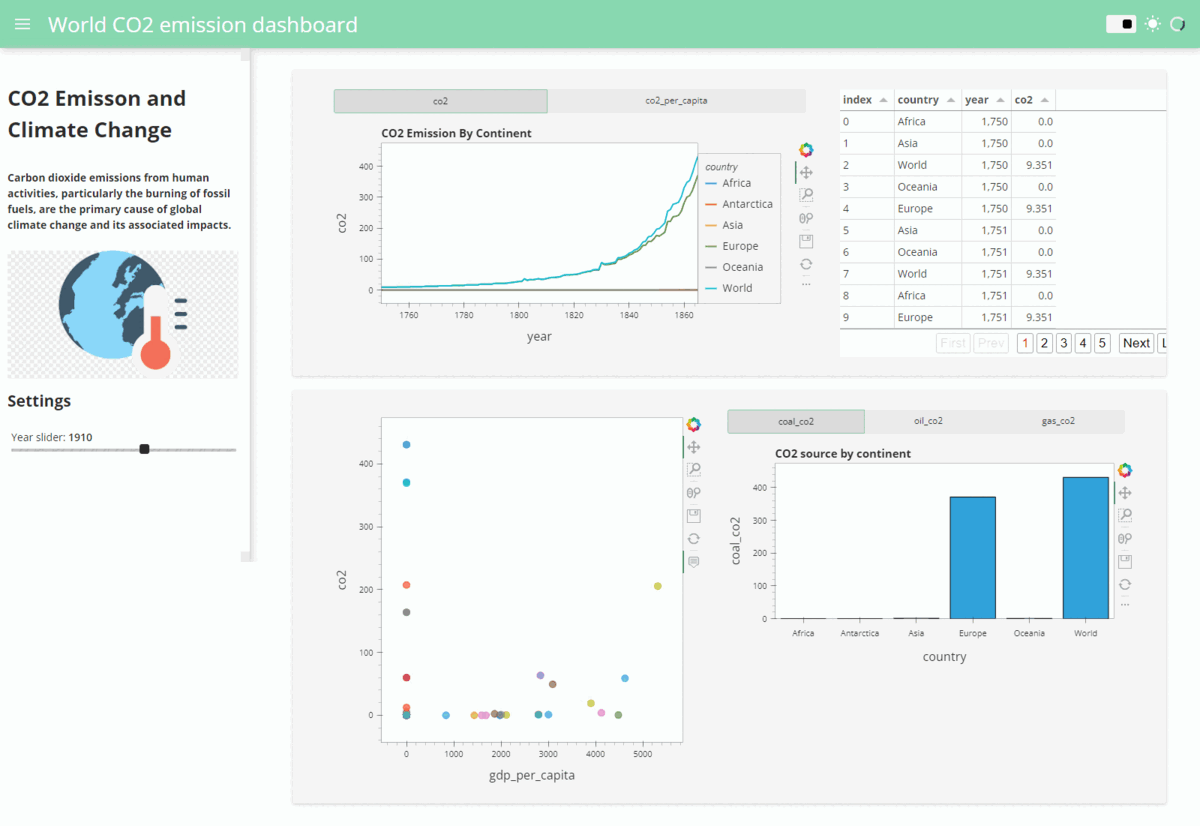Go to page 3 of the data table
The image size is (1200, 826).
[x=1063, y=342]
